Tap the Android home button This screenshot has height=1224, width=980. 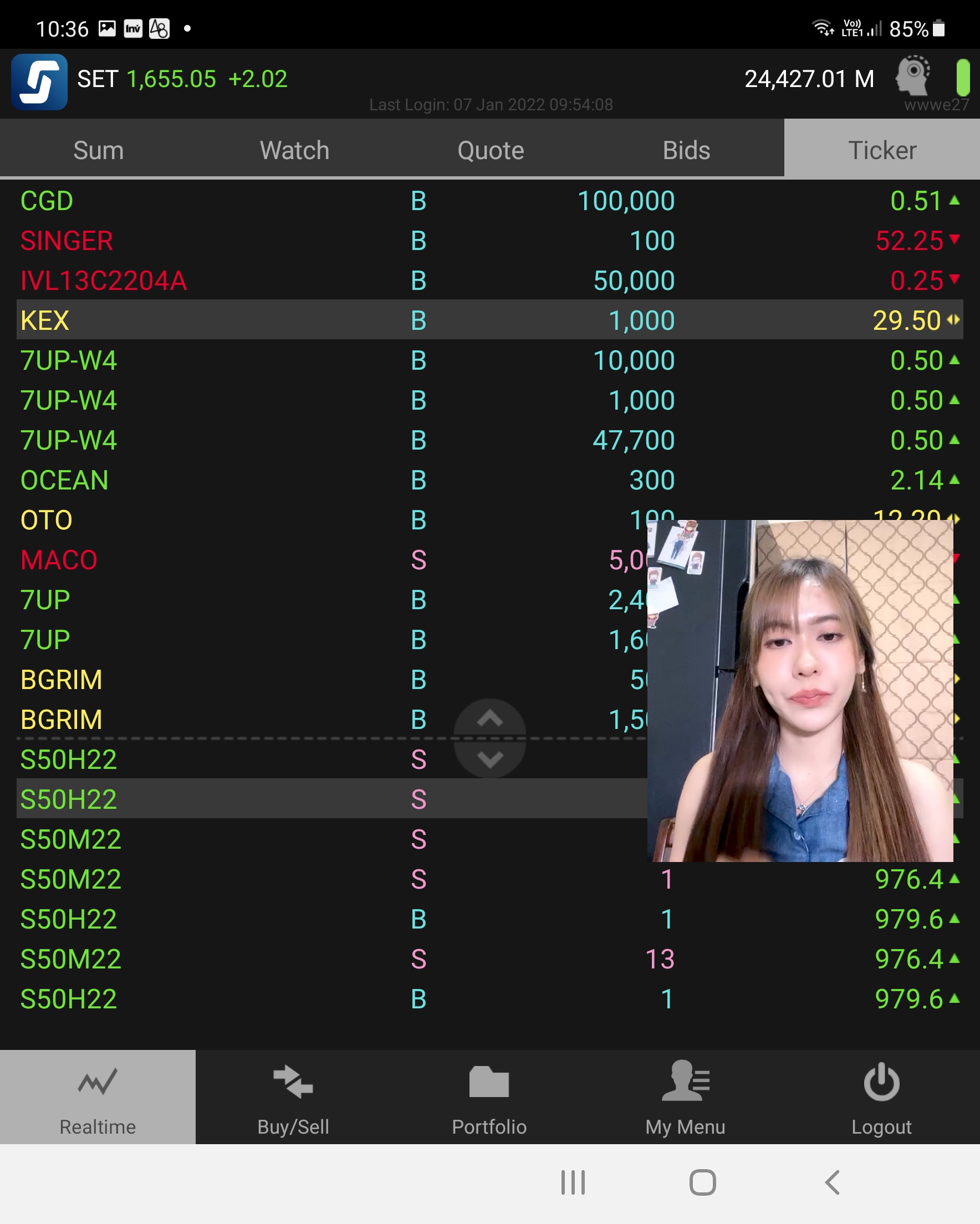[702, 1182]
